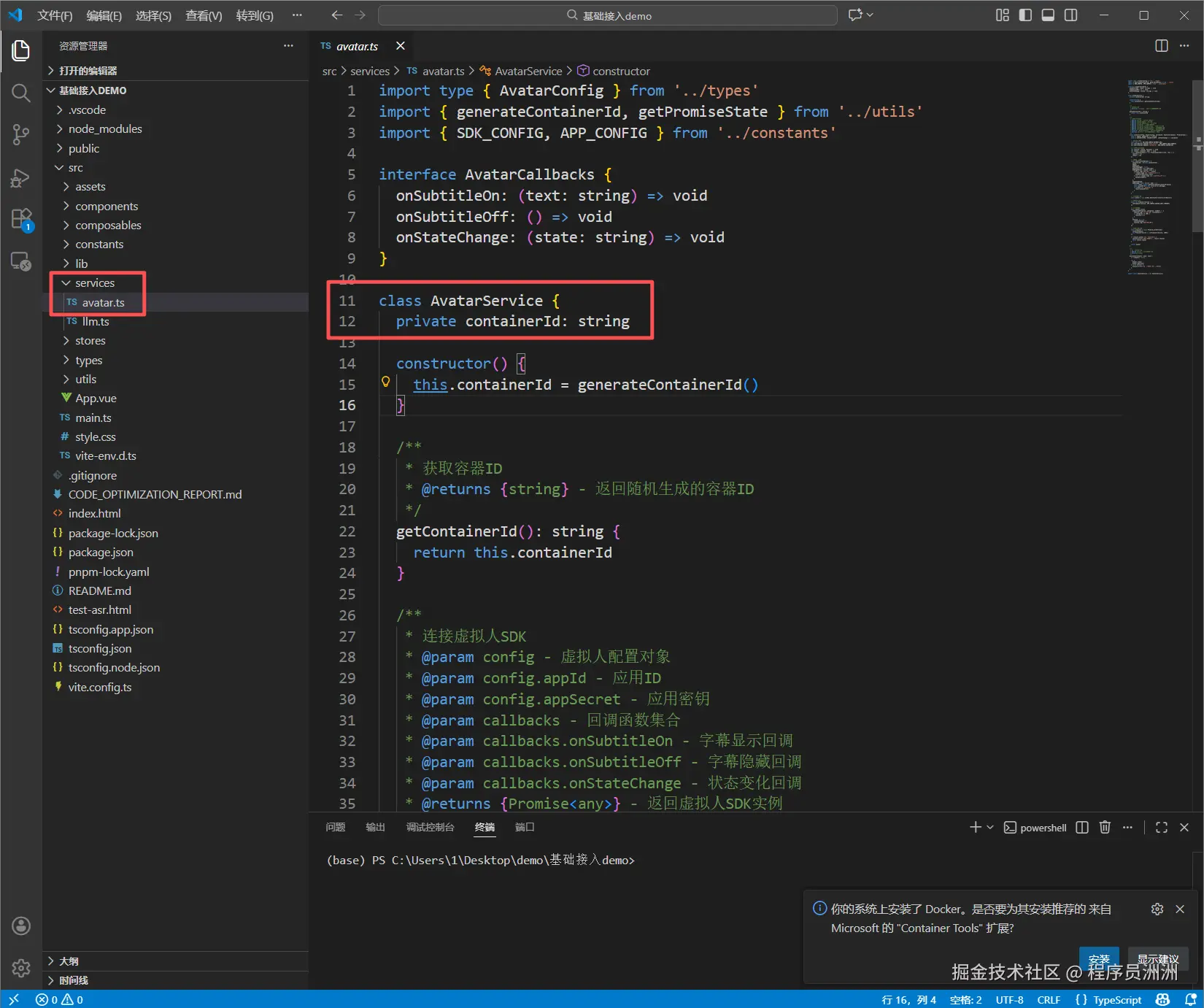
Task: Switch to the 问题 panel tab
Action: (x=336, y=827)
